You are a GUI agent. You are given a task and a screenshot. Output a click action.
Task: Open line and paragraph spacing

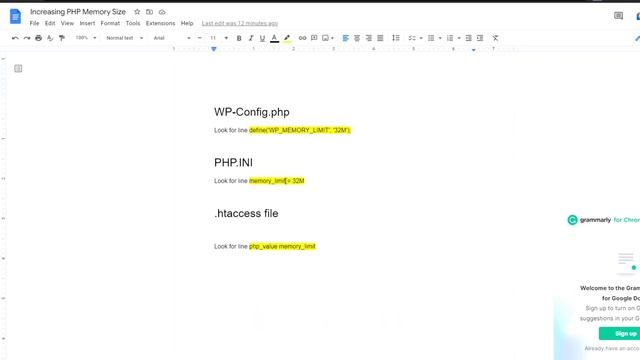(x=396, y=38)
